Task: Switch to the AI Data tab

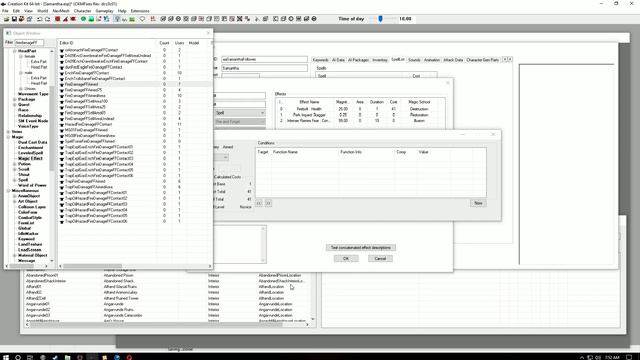Action: (x=338, y=60)
